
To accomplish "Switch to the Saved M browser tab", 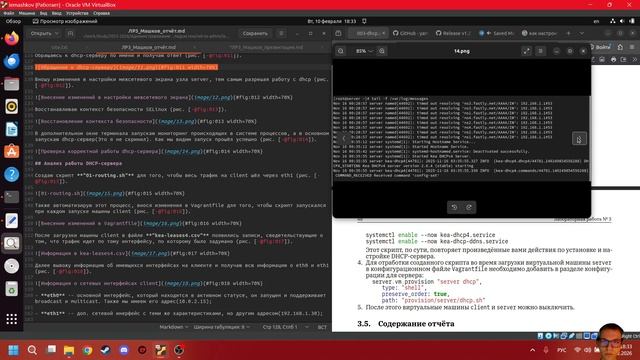I will click(x=496, y=33).
